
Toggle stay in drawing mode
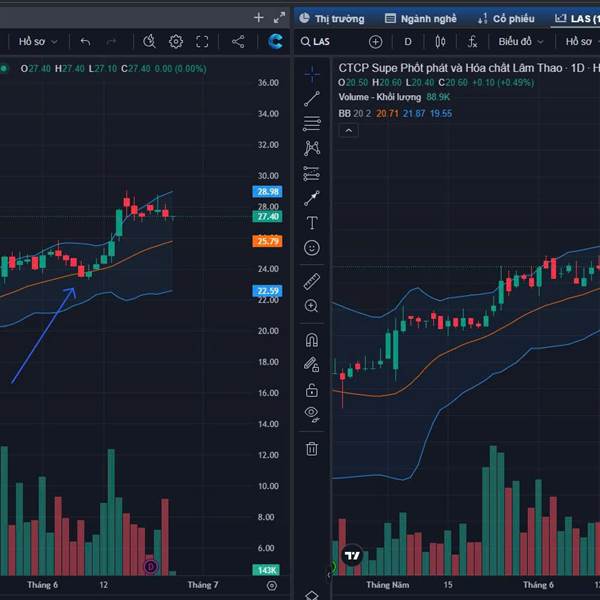coord(312,364)
